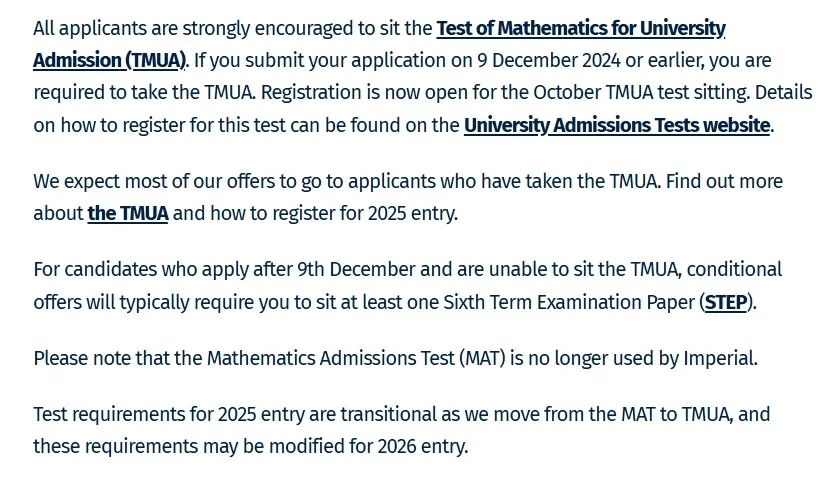Click the '2026 entry' text at bottom

point(421,446)
